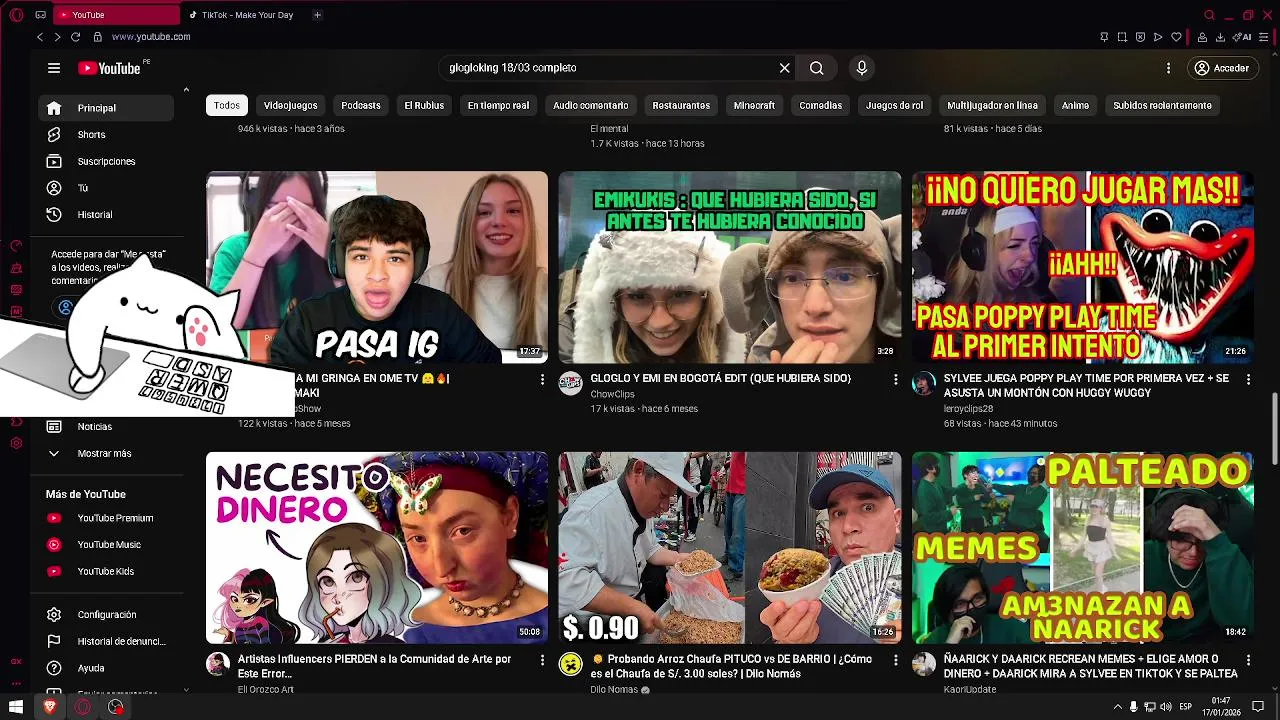Take a page snapshot with browser tool
The width and height of the screenshot is (1280, 720).
(1122, 37)
